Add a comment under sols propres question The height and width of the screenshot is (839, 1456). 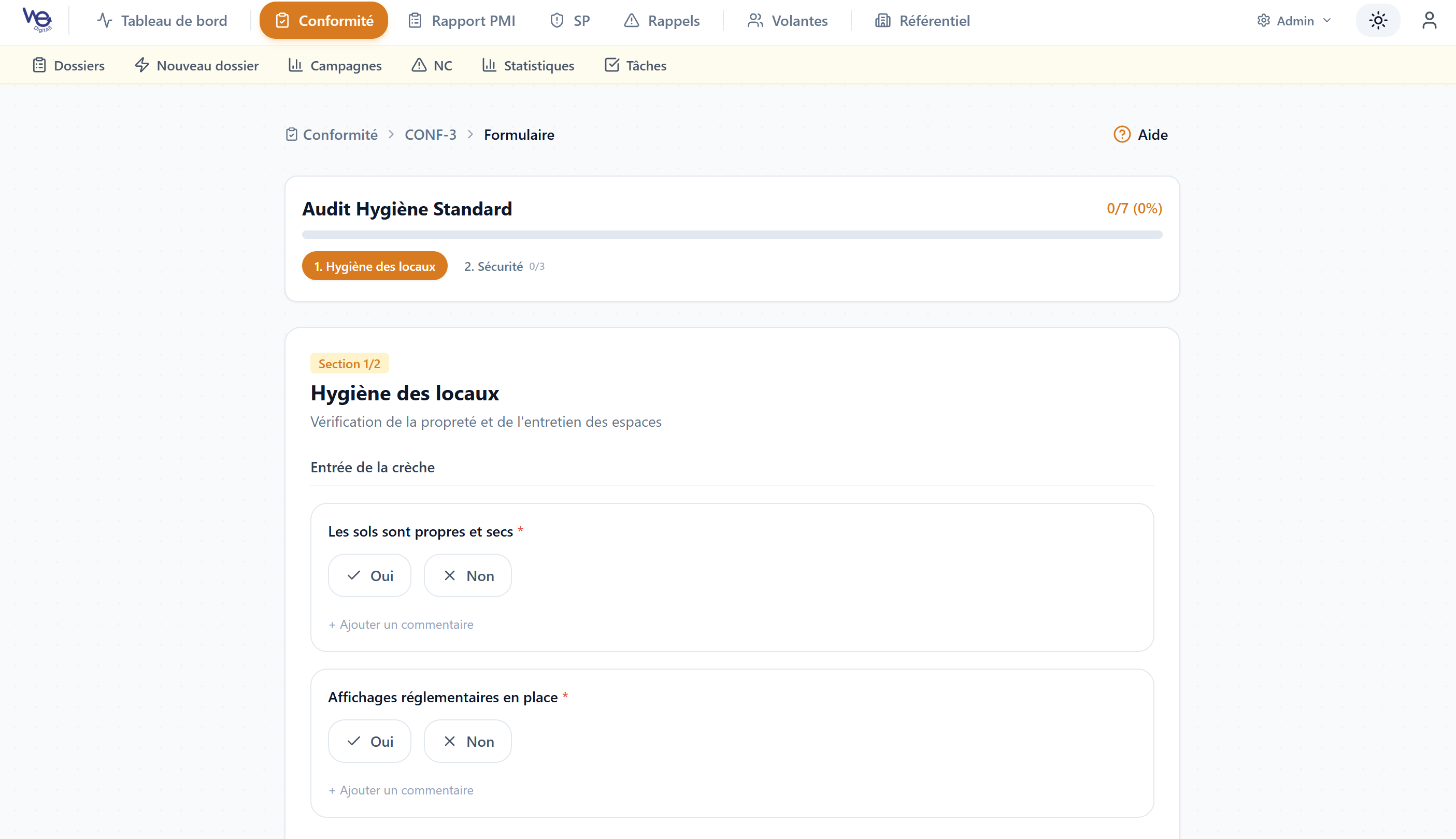tap(401, 625)
